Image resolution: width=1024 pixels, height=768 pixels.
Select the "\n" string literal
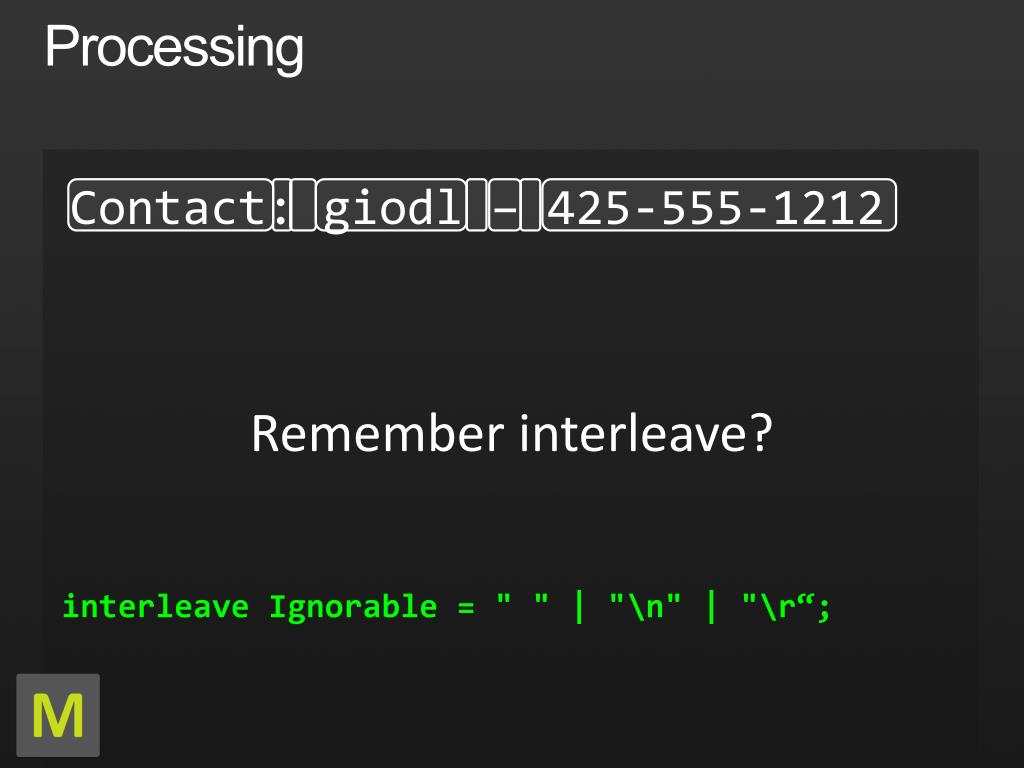pyautogui.click(x=645, y=606)
